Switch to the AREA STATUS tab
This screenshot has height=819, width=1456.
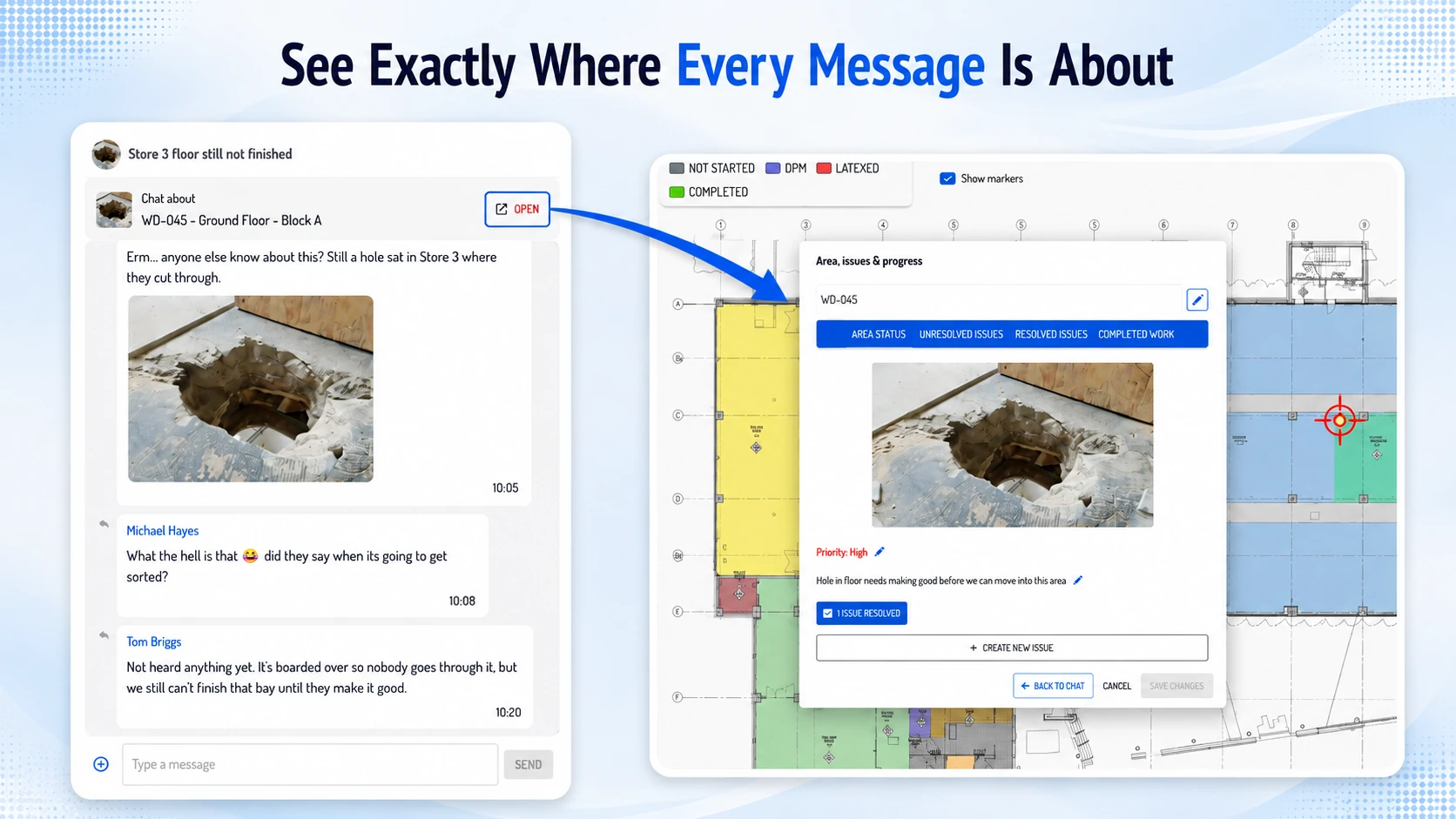pyautogui.click(x=878, y=334)
